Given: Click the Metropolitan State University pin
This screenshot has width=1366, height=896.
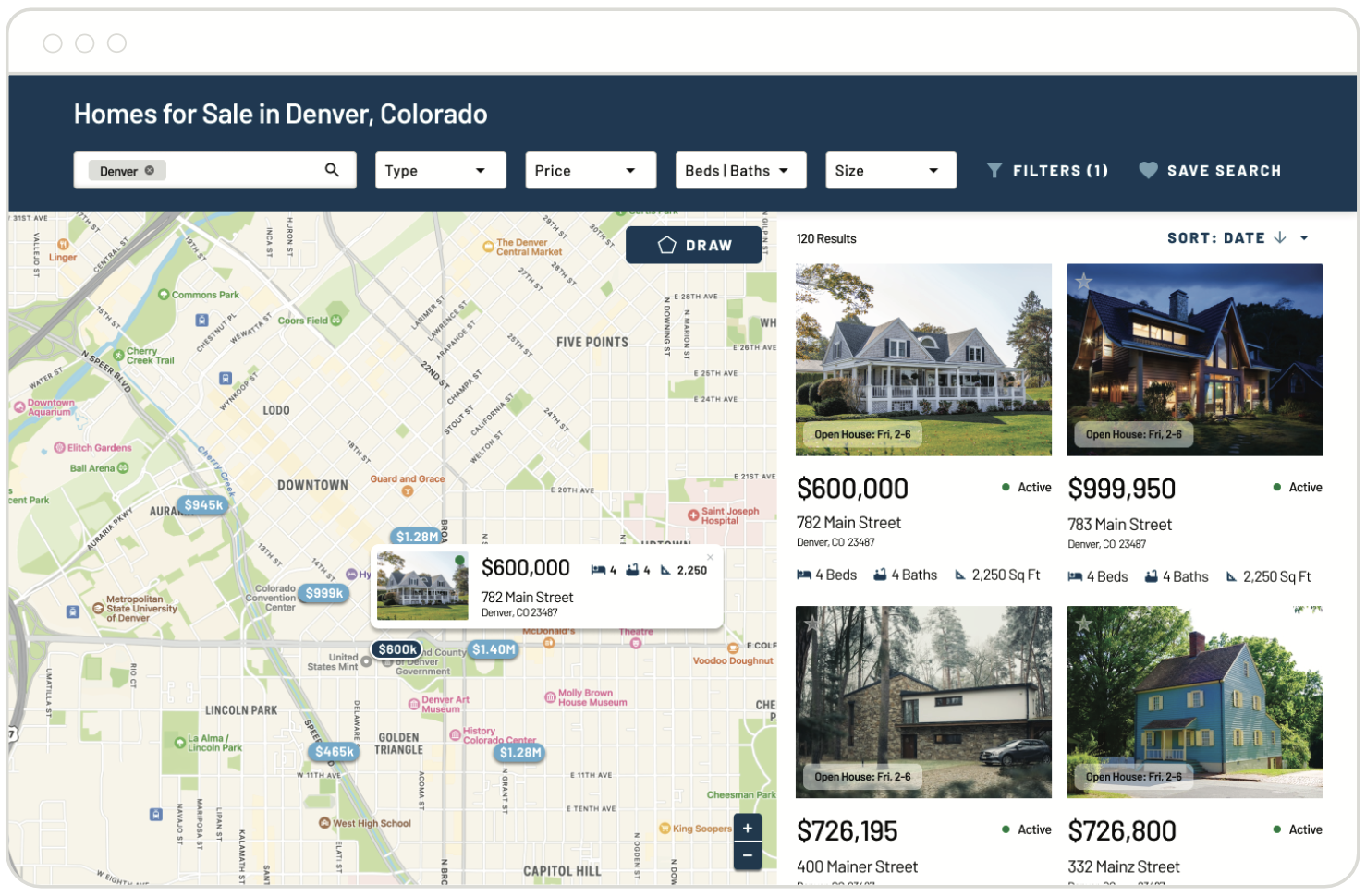Looking at the screenshot, I should pos(98,609).
